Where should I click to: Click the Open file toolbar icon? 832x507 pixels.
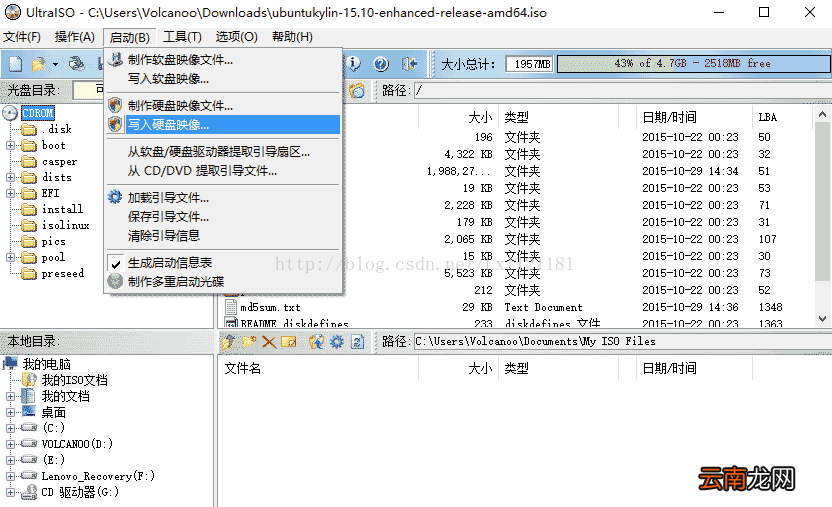pyautogui.click(x=38, y=64)
